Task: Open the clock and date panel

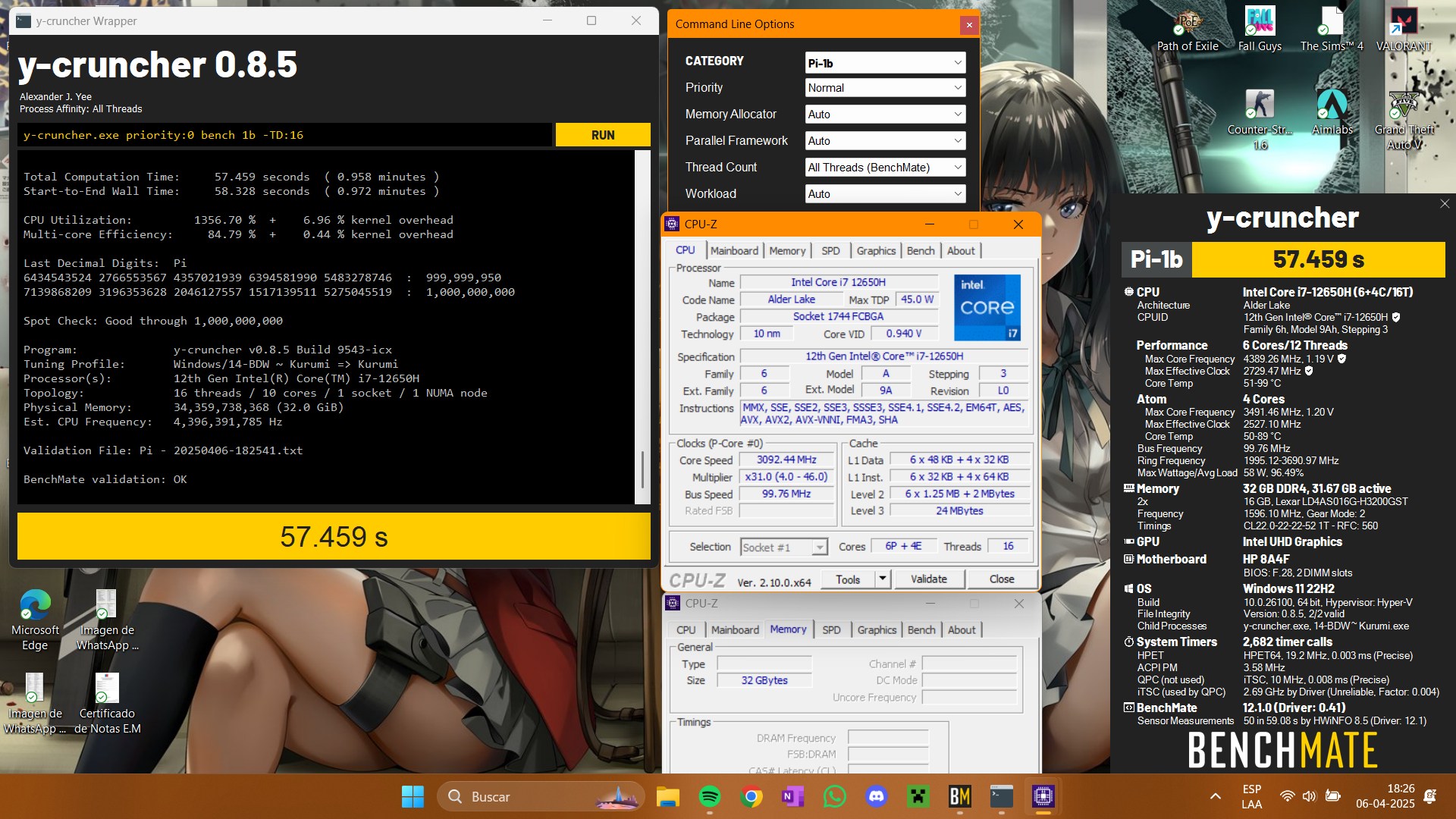Action: [1385, 796]
